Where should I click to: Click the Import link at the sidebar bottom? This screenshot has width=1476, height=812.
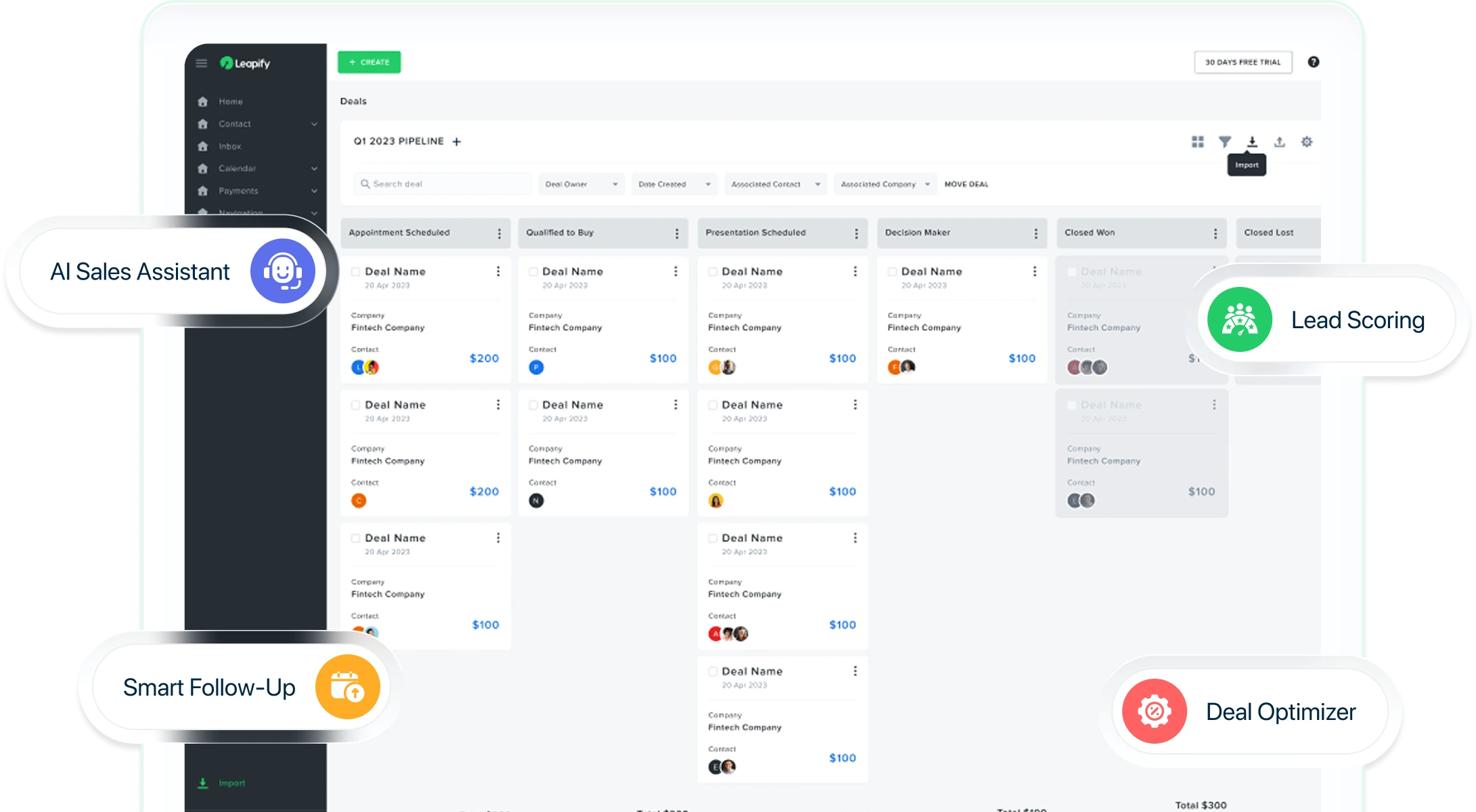[x=223, y=783]
